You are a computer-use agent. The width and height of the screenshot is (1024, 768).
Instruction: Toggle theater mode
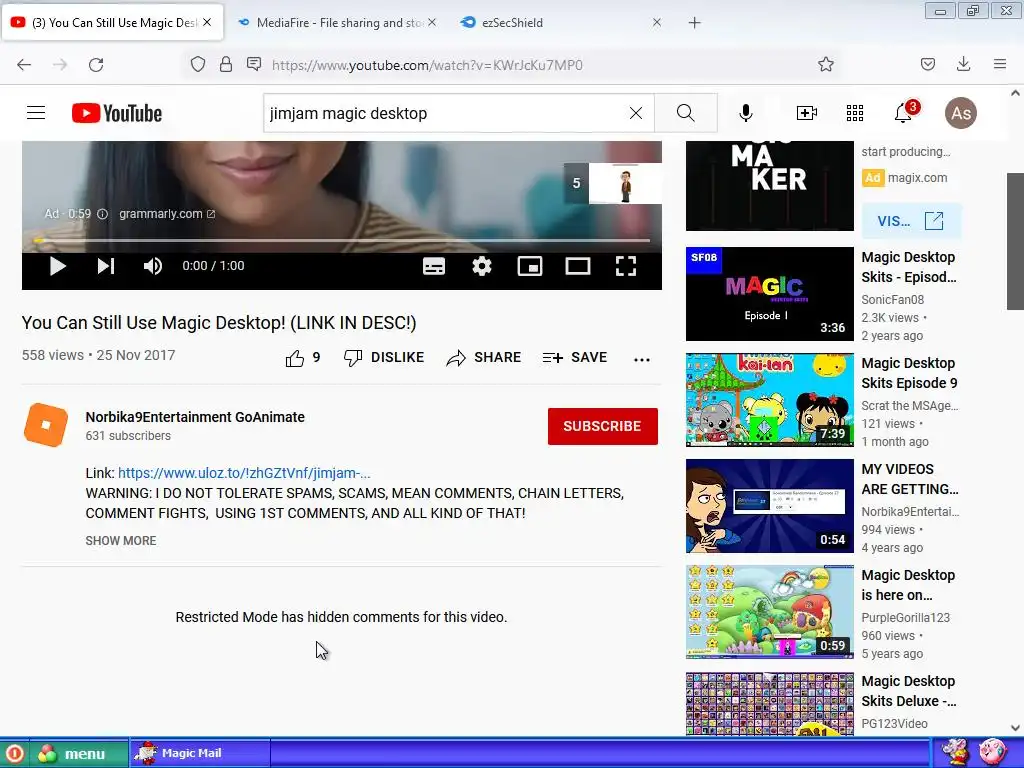pyautogui.click(x=578, y=266)
